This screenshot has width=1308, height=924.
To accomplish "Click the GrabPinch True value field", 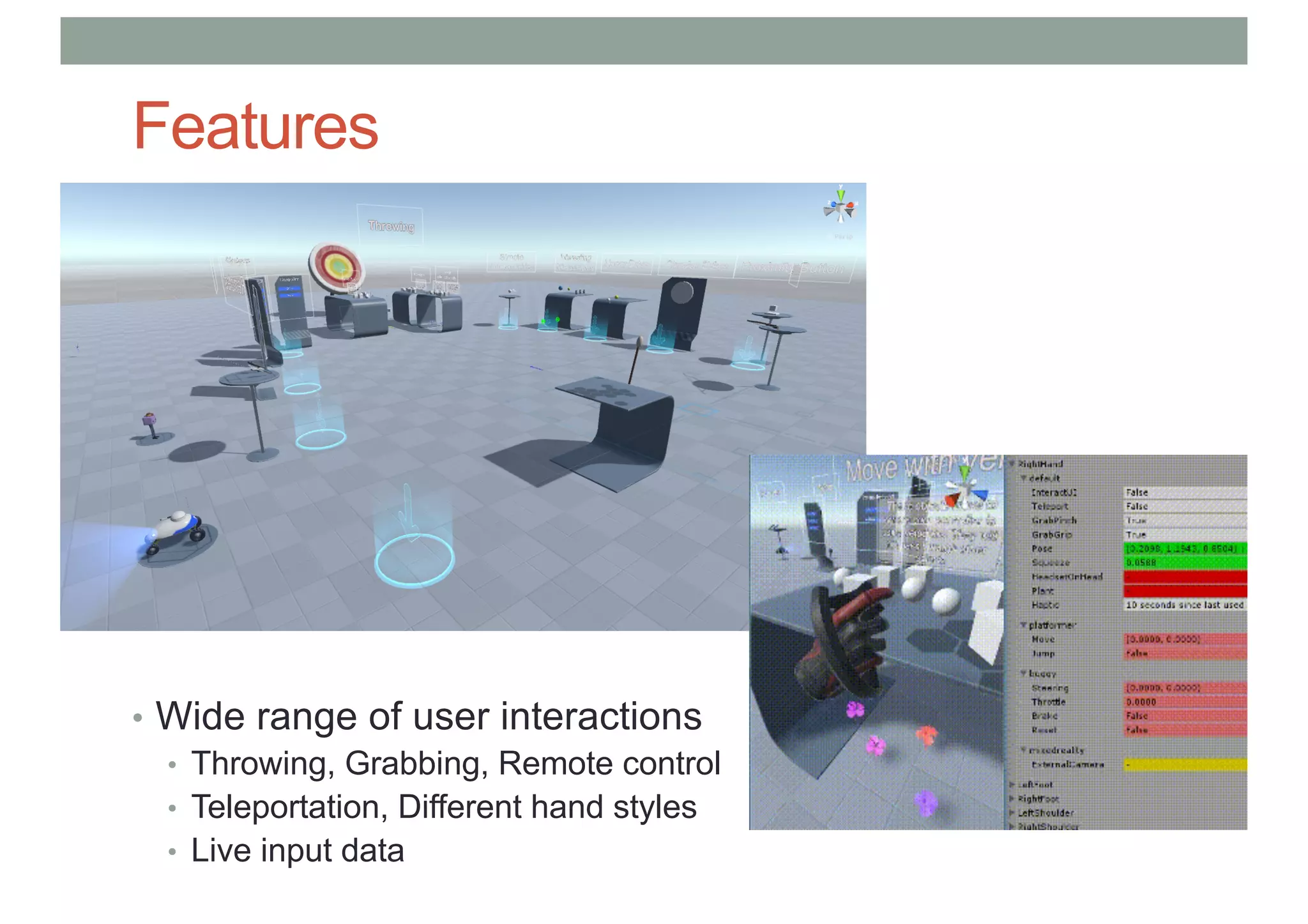I will 1185,520.
